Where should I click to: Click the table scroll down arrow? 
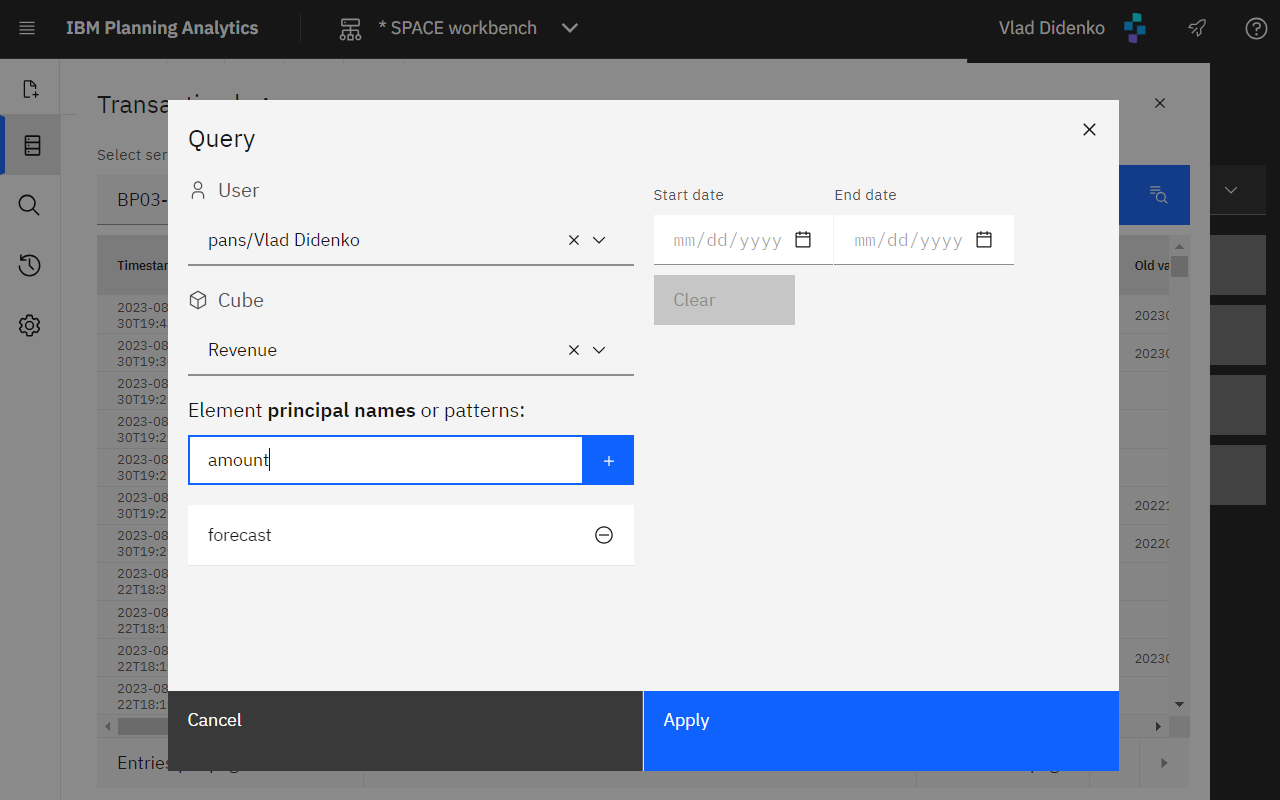pos(1180,705)
